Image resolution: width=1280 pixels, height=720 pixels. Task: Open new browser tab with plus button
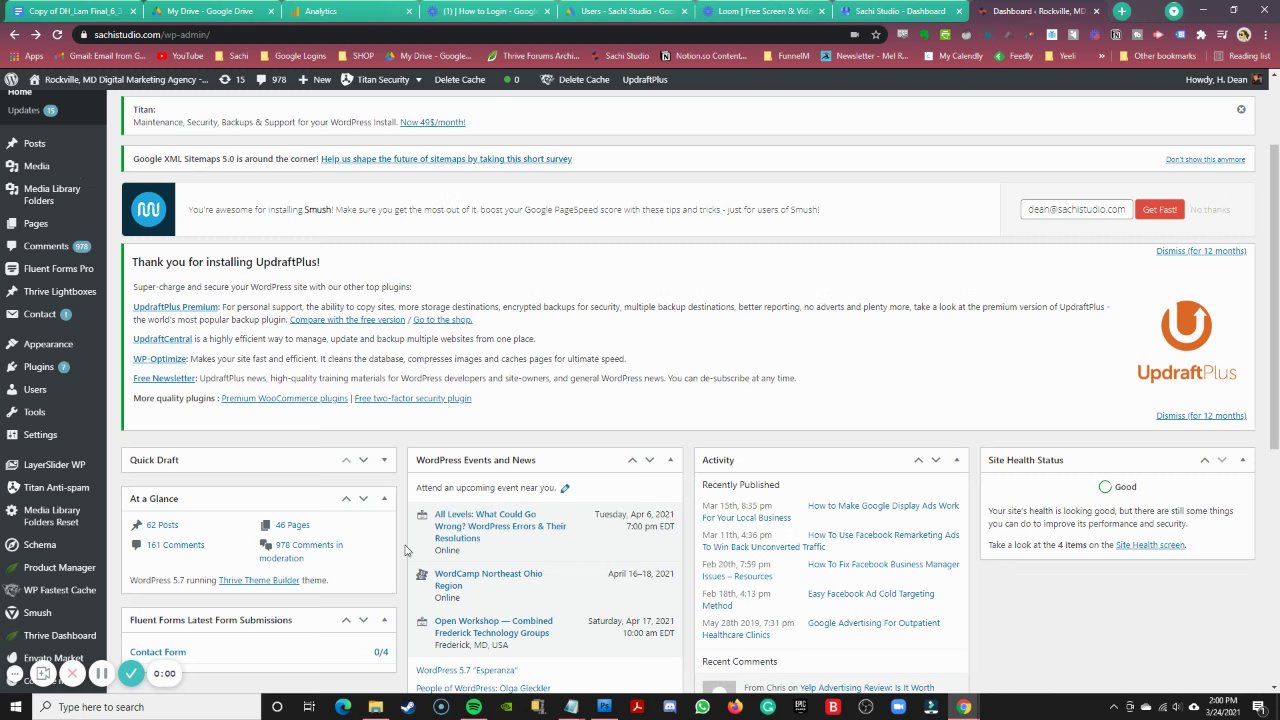coord(1121,11)
